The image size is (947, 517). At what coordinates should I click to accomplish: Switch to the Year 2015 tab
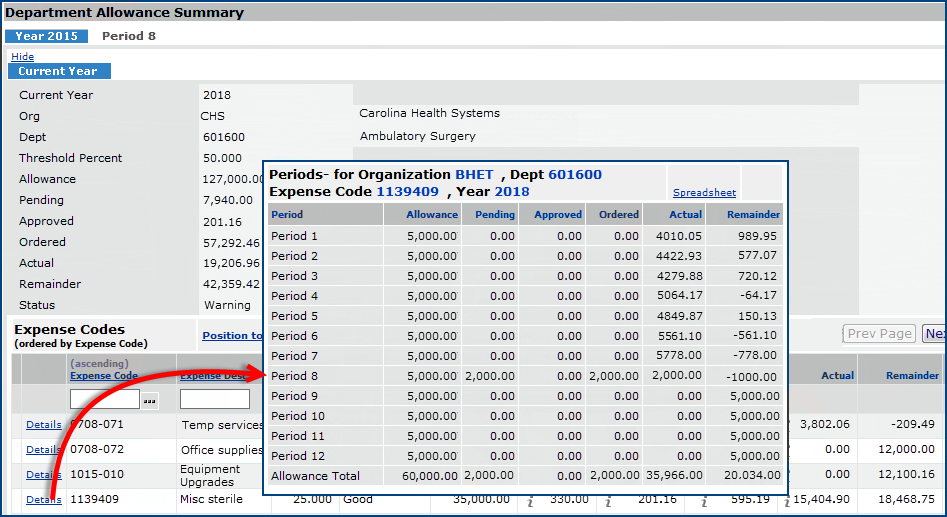point(46,36)
